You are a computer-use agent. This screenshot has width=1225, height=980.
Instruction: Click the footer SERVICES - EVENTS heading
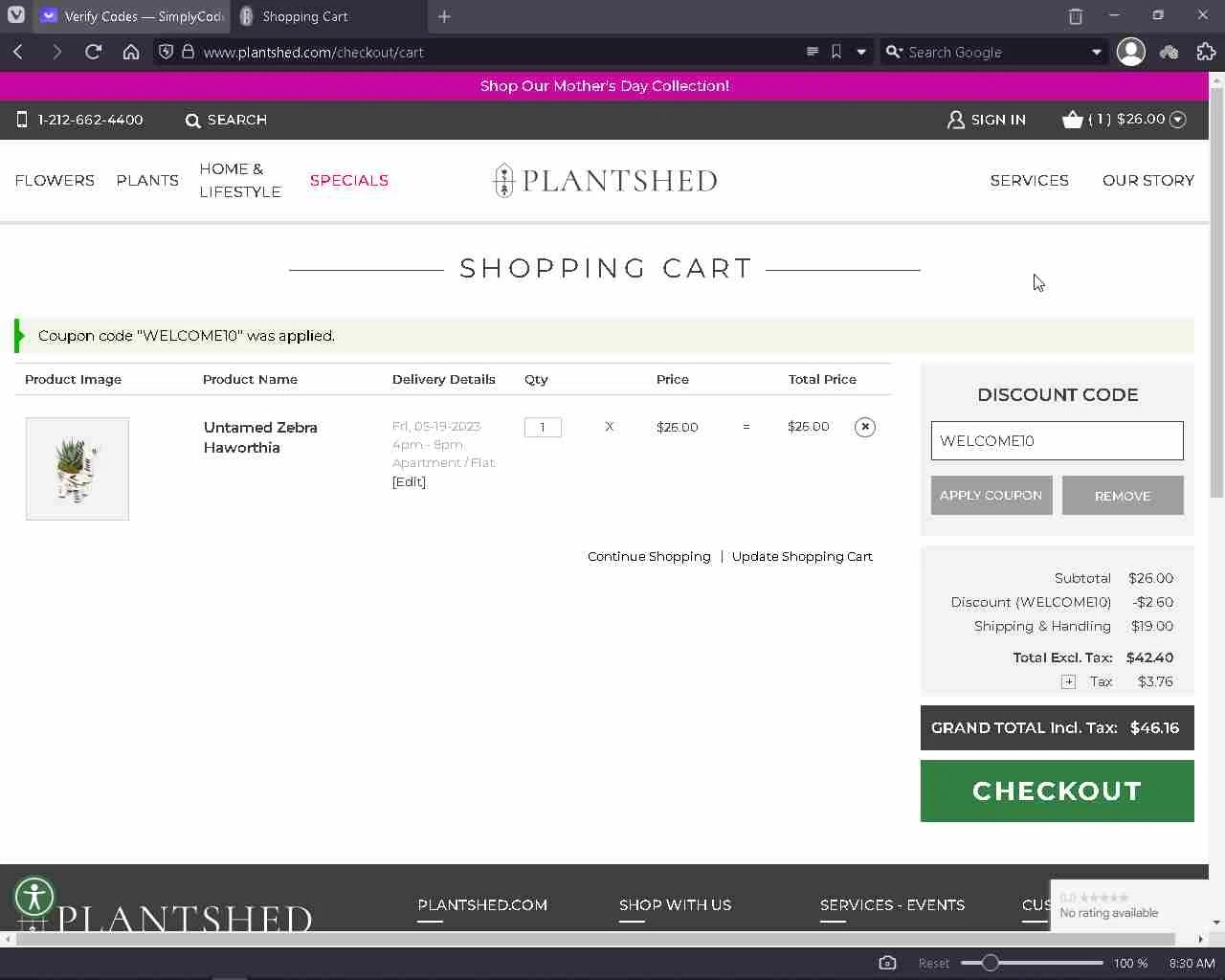892,904
